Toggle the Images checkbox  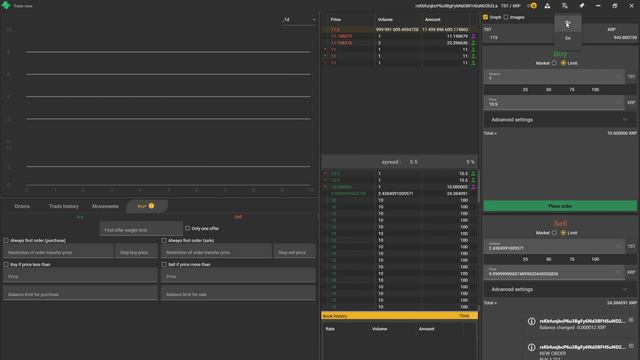pos(506,17)
